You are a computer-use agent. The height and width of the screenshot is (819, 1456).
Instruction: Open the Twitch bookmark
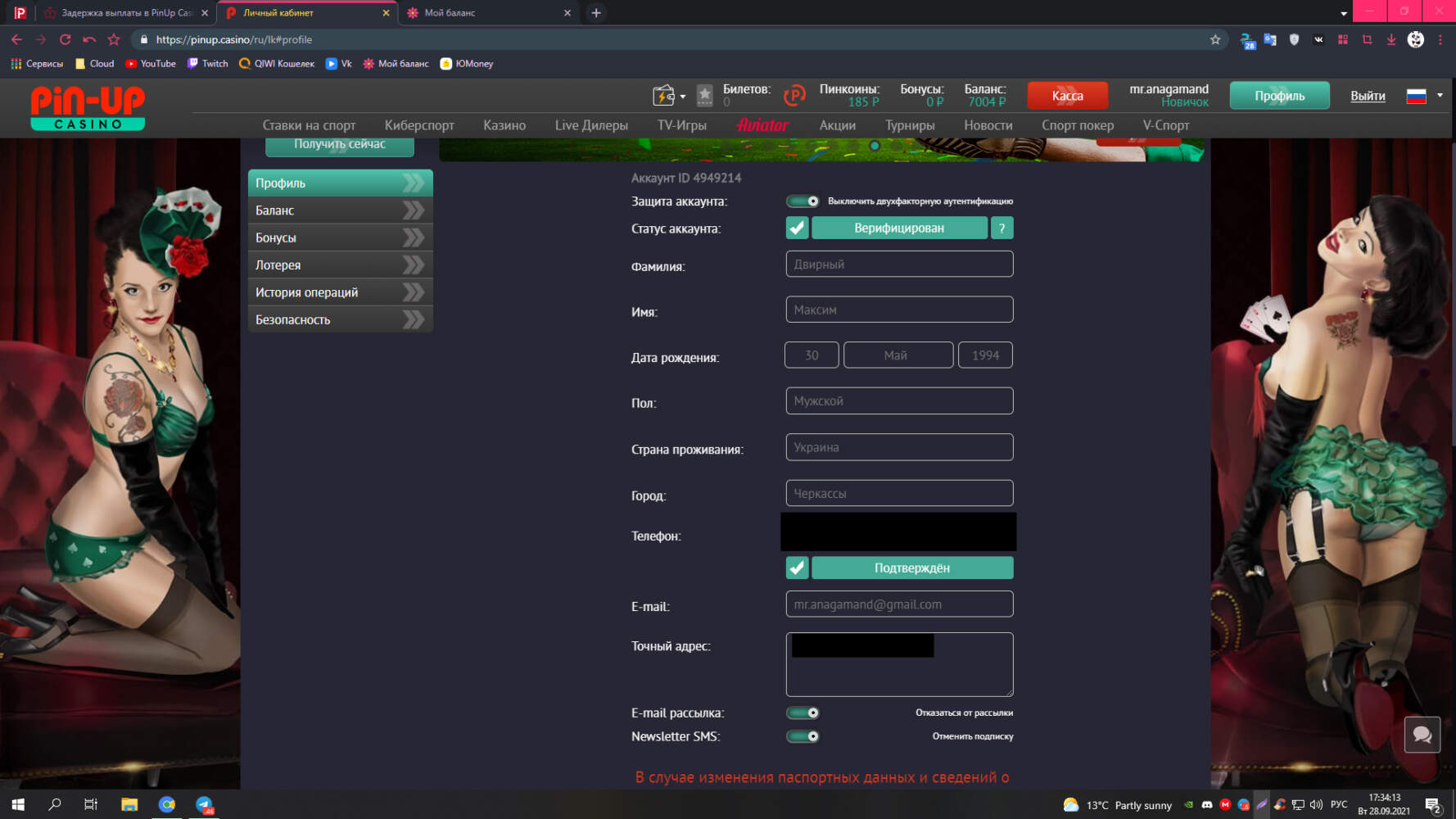[x=208, y=64]
